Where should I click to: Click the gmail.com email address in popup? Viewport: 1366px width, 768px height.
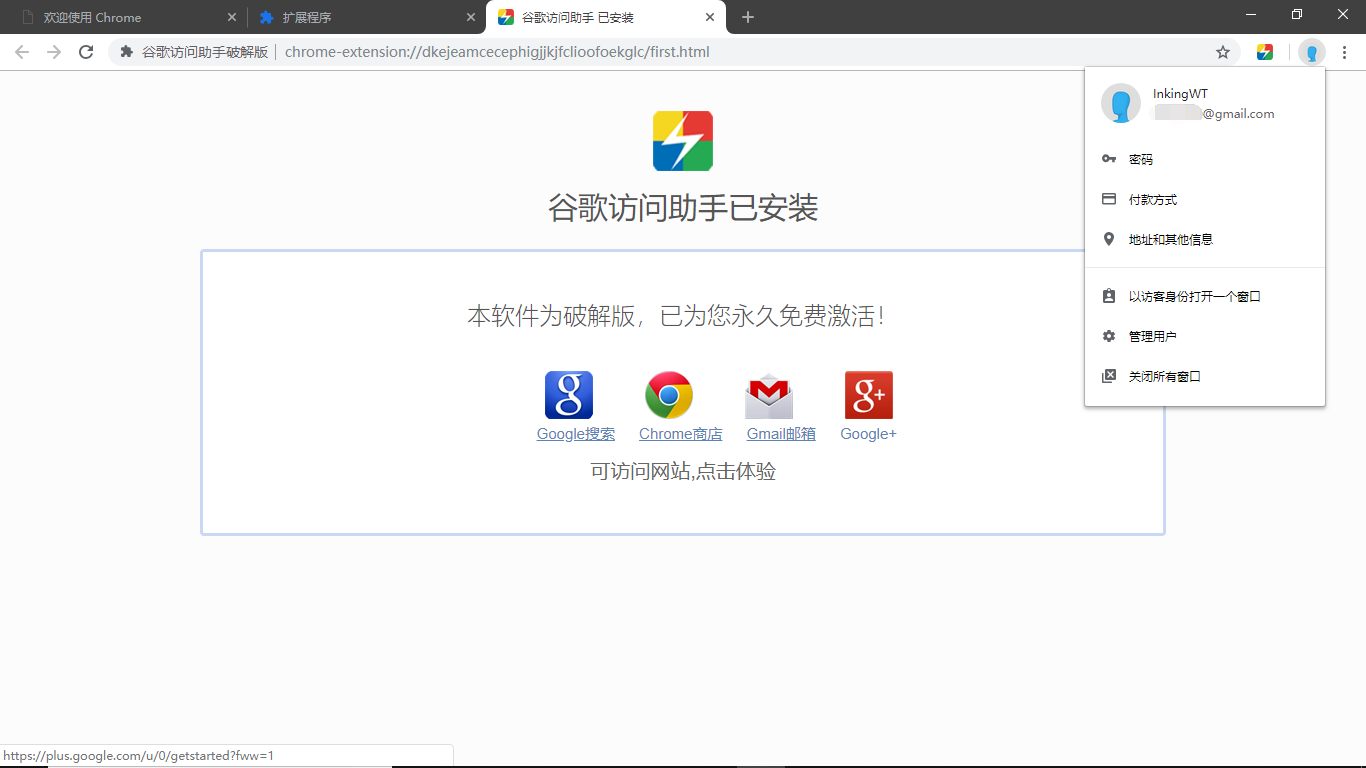pyautogui.click(x=1214, y=114)
